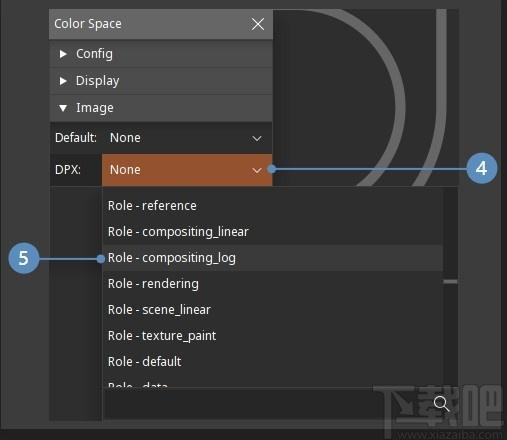
Task: Expand the Config section
Action: [x=161, y=54]
